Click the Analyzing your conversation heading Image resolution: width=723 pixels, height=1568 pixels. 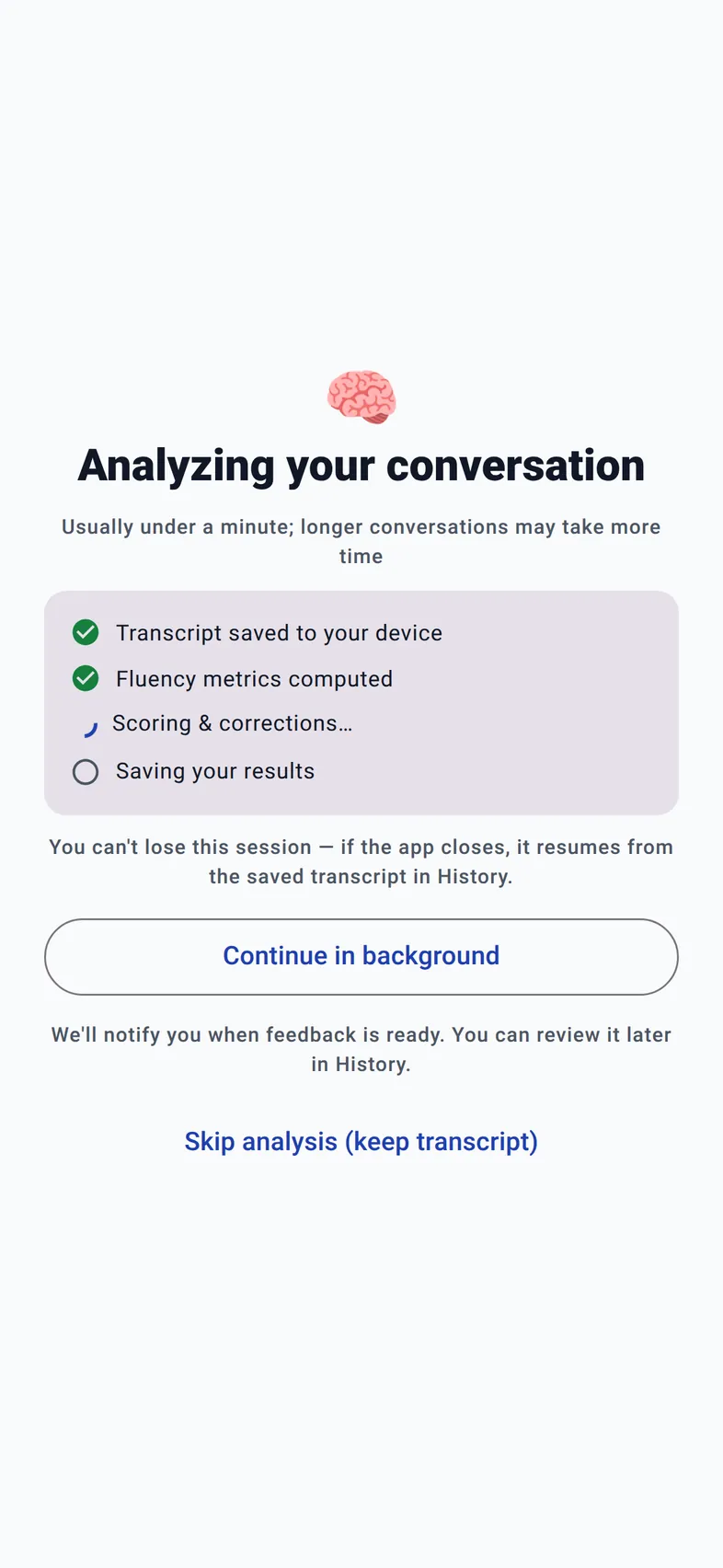(361, 465)
